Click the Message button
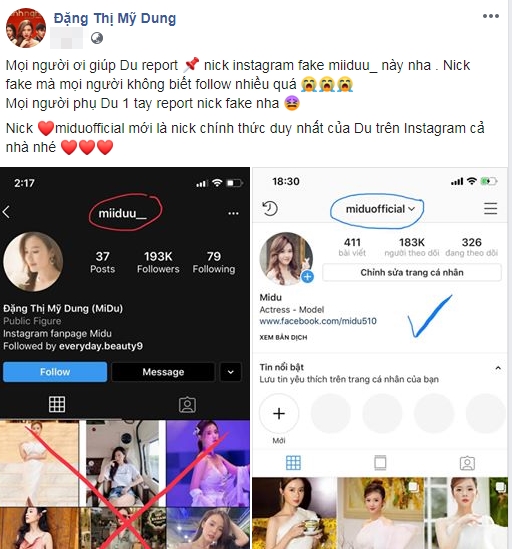 [163, 372]
